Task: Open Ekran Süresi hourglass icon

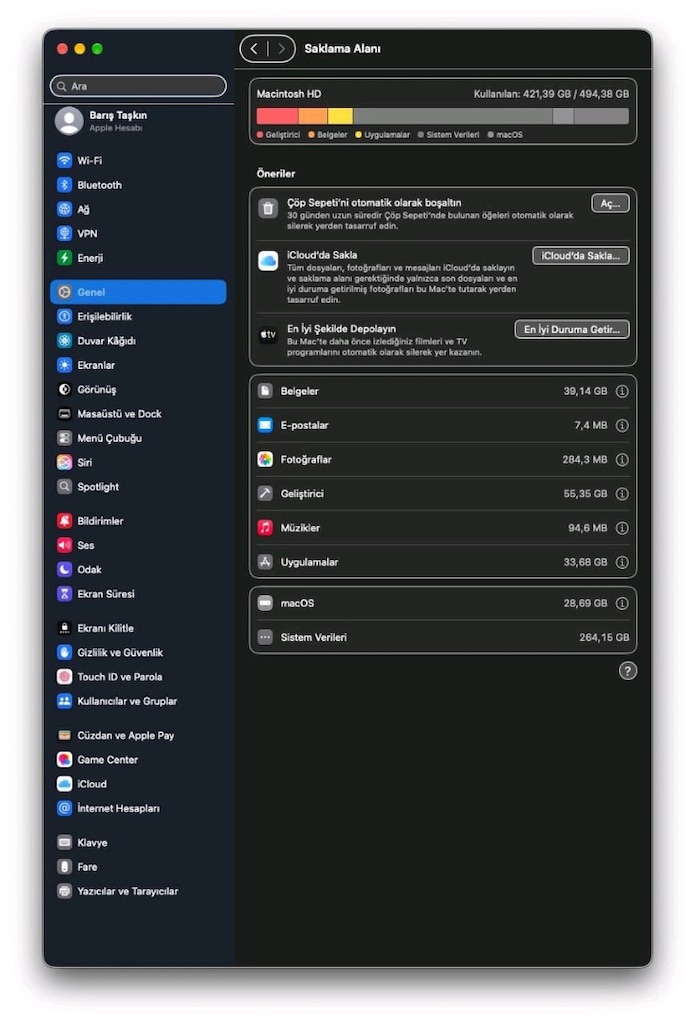Action: pyautogui.click(x=64, y=594)
